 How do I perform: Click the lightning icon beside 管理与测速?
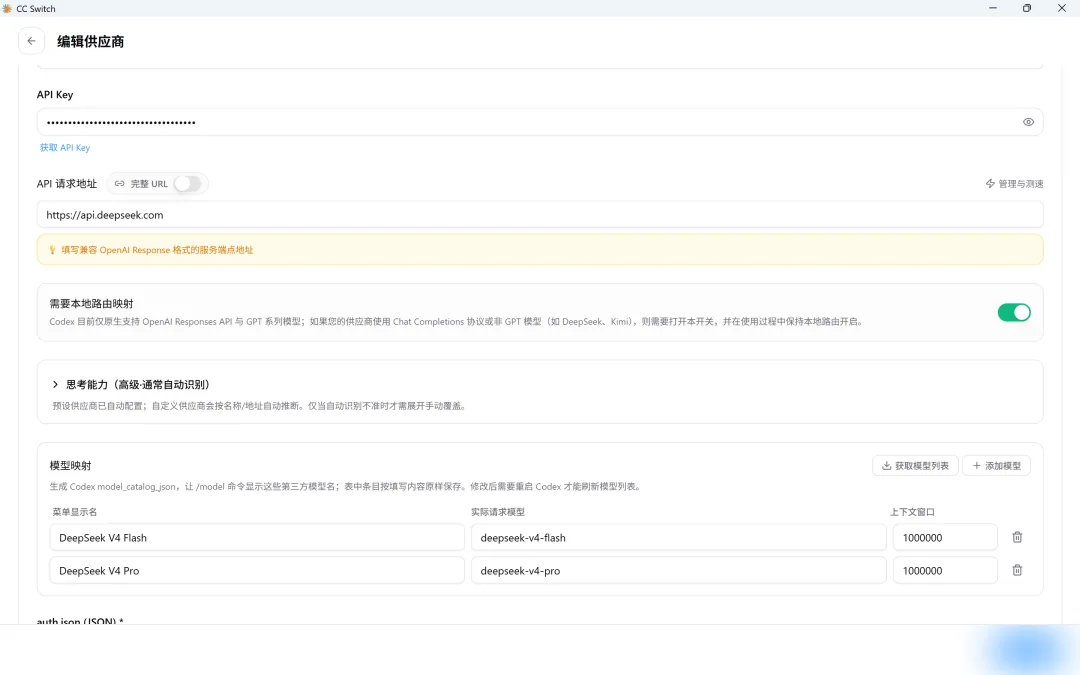[990, 184]
